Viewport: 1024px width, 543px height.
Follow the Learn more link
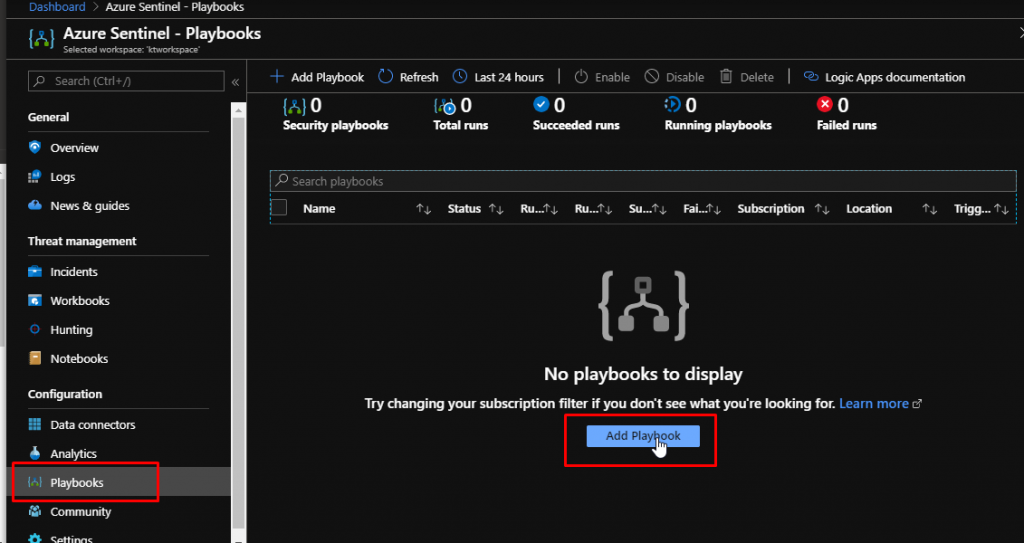coord(874,404)
